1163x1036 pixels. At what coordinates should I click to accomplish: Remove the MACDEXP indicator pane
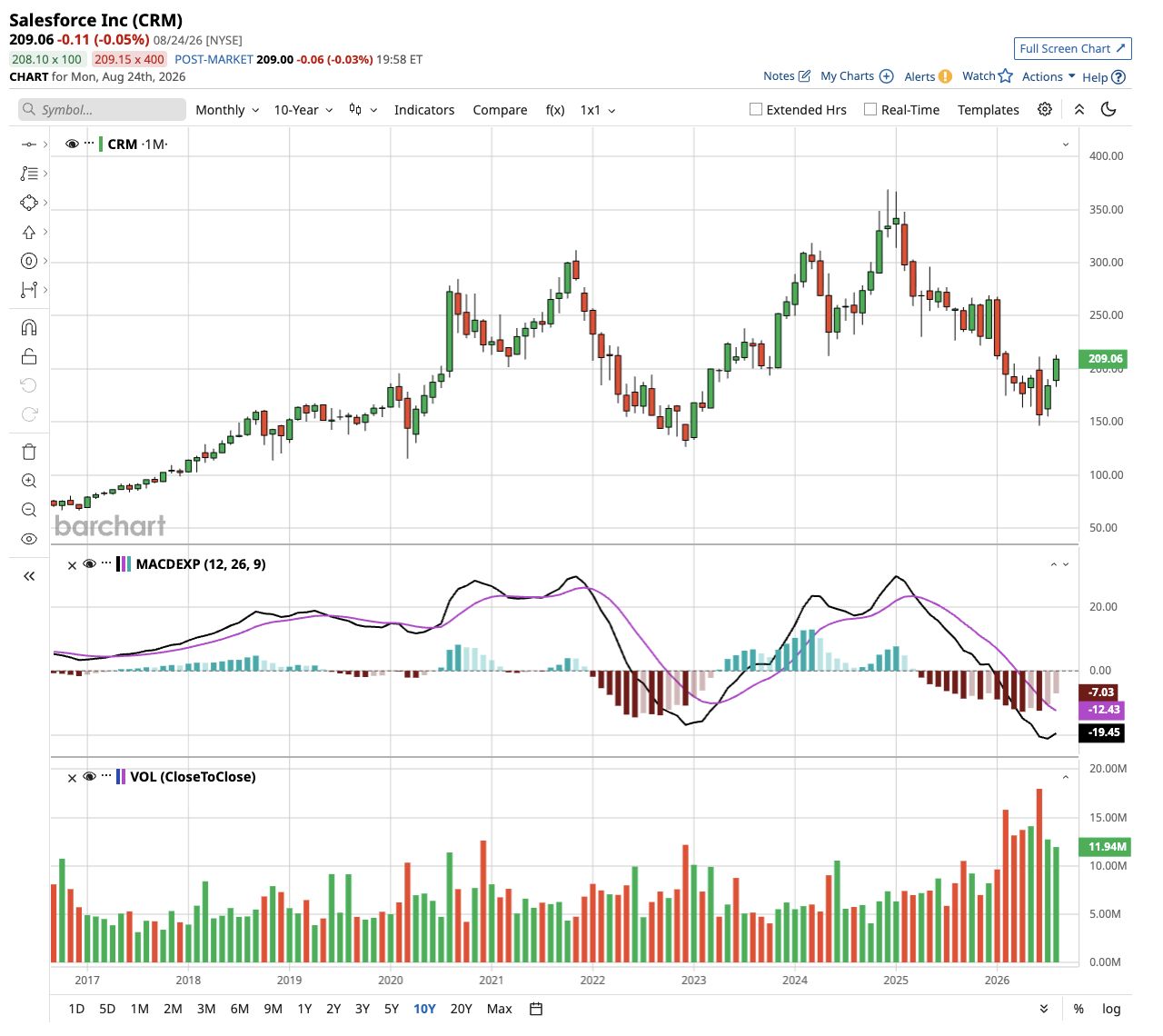(73, 565)
